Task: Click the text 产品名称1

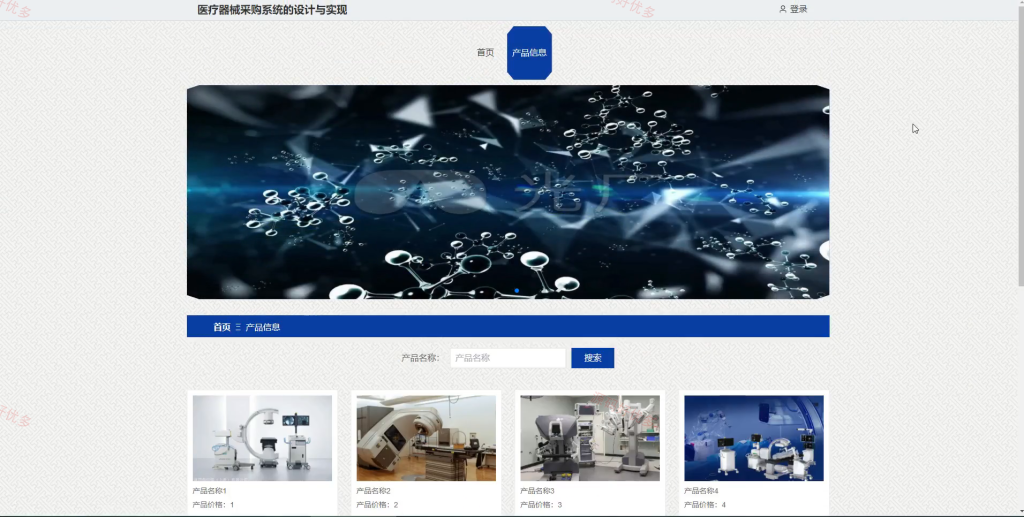Action: (210, 491)
